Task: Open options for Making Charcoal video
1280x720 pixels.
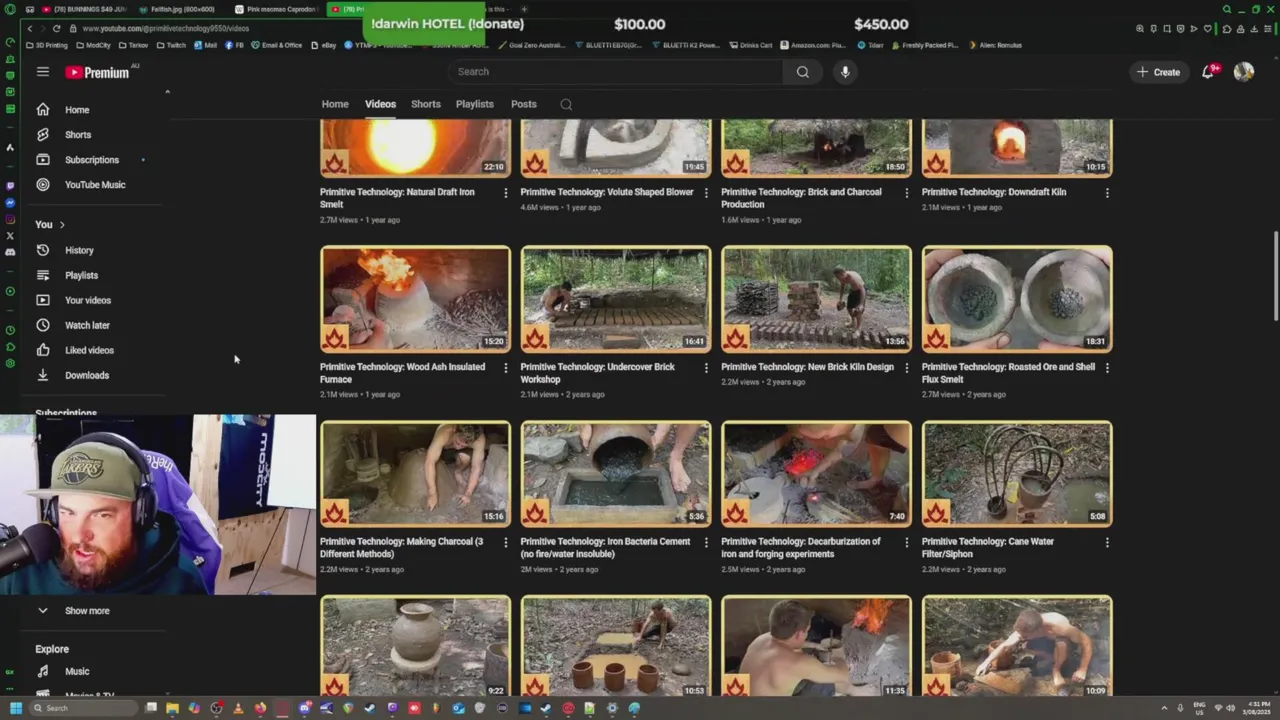Action: coord(505,543)
